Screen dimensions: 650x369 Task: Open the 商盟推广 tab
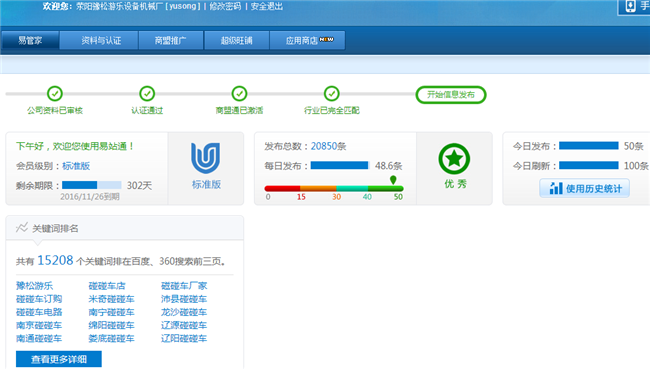point(170,40)
